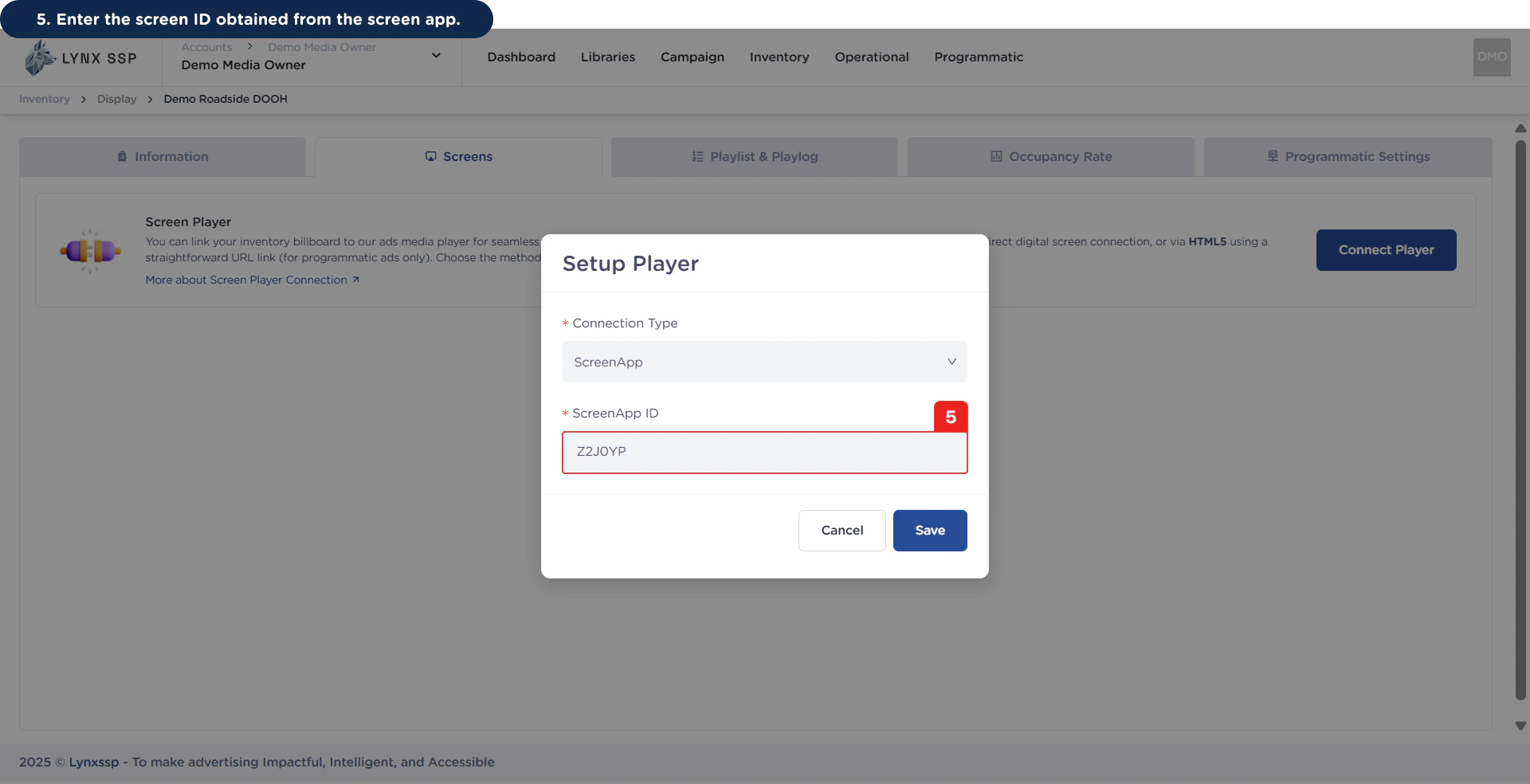Save the Setup Player configuration
The width and height of the screenshot is (1530, 784).
(930, 530)
